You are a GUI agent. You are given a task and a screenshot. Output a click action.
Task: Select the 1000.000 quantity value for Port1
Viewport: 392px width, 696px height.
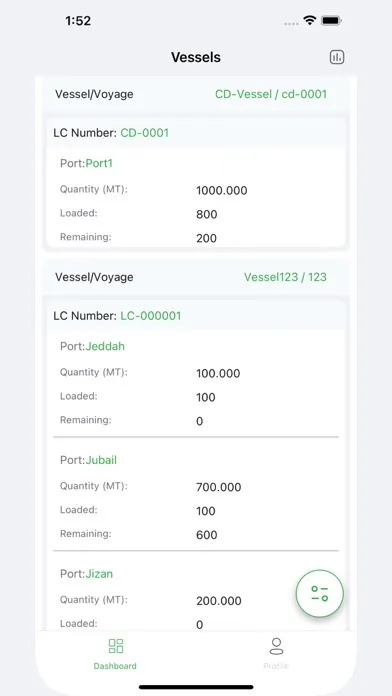coord(222,190)
